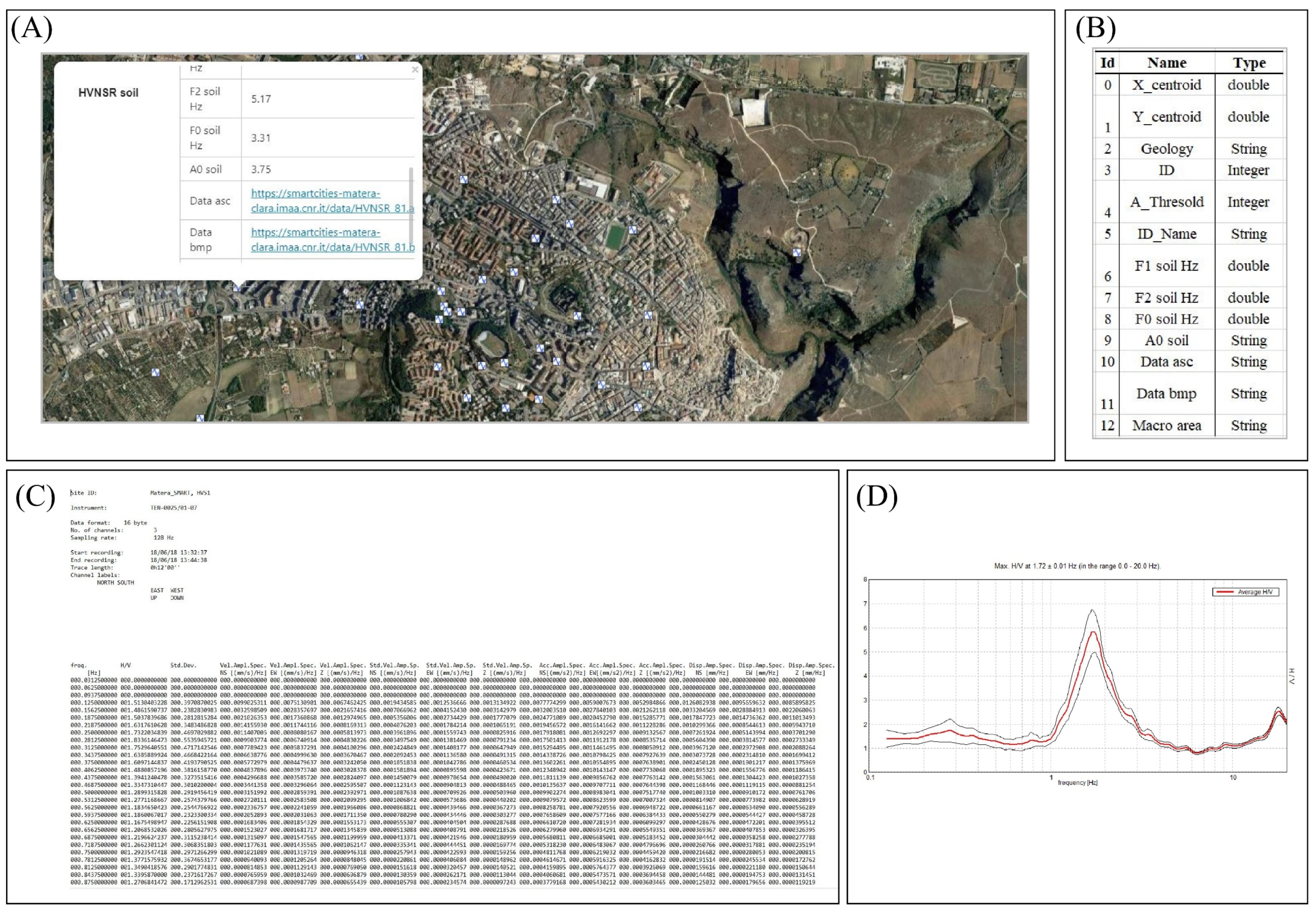The width and height of the screenshot is (1316, 914).
Task: Click the Type column header in table
Action: pos(1249,63)
